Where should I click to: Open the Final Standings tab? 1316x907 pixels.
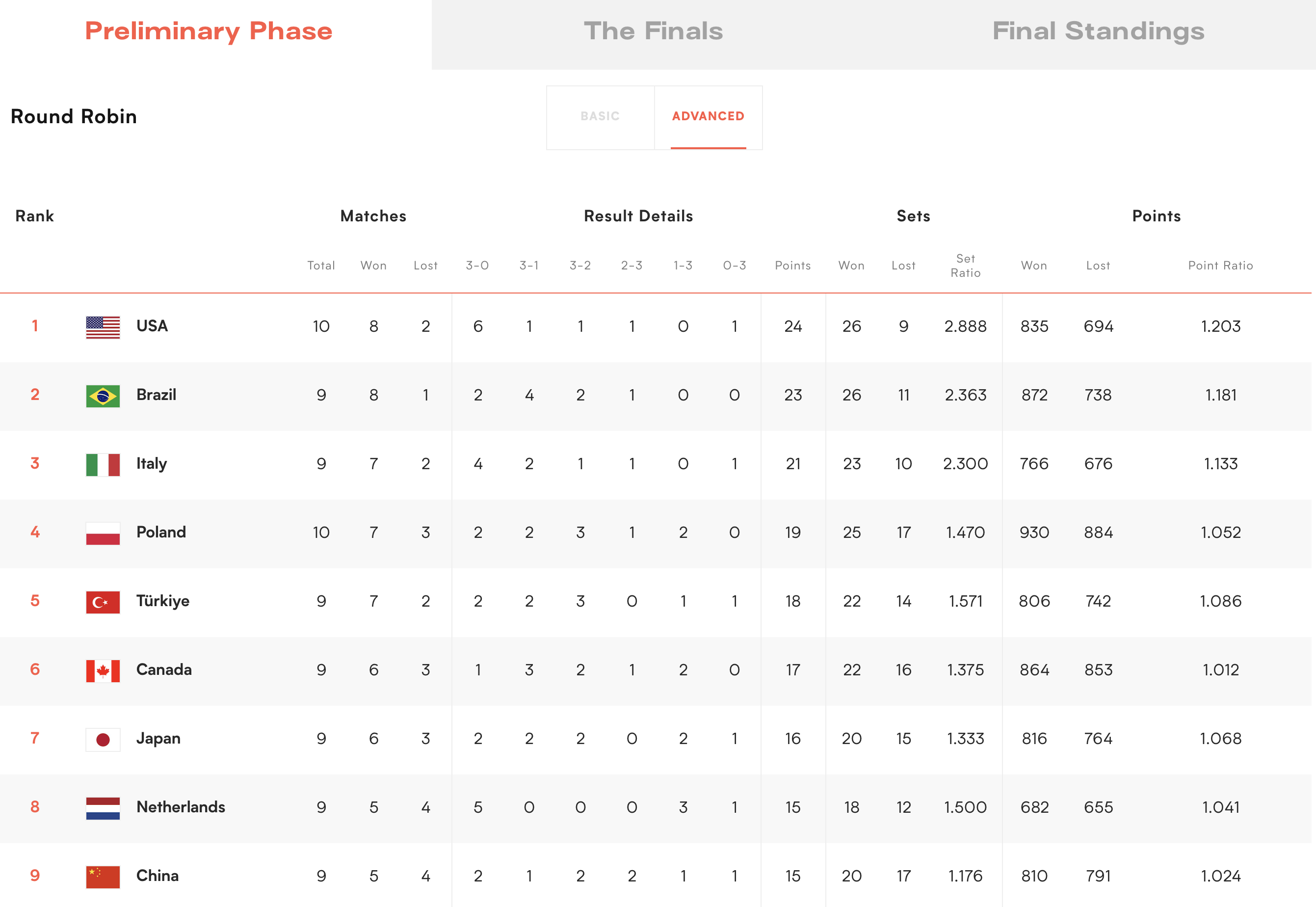[1098, 32]
